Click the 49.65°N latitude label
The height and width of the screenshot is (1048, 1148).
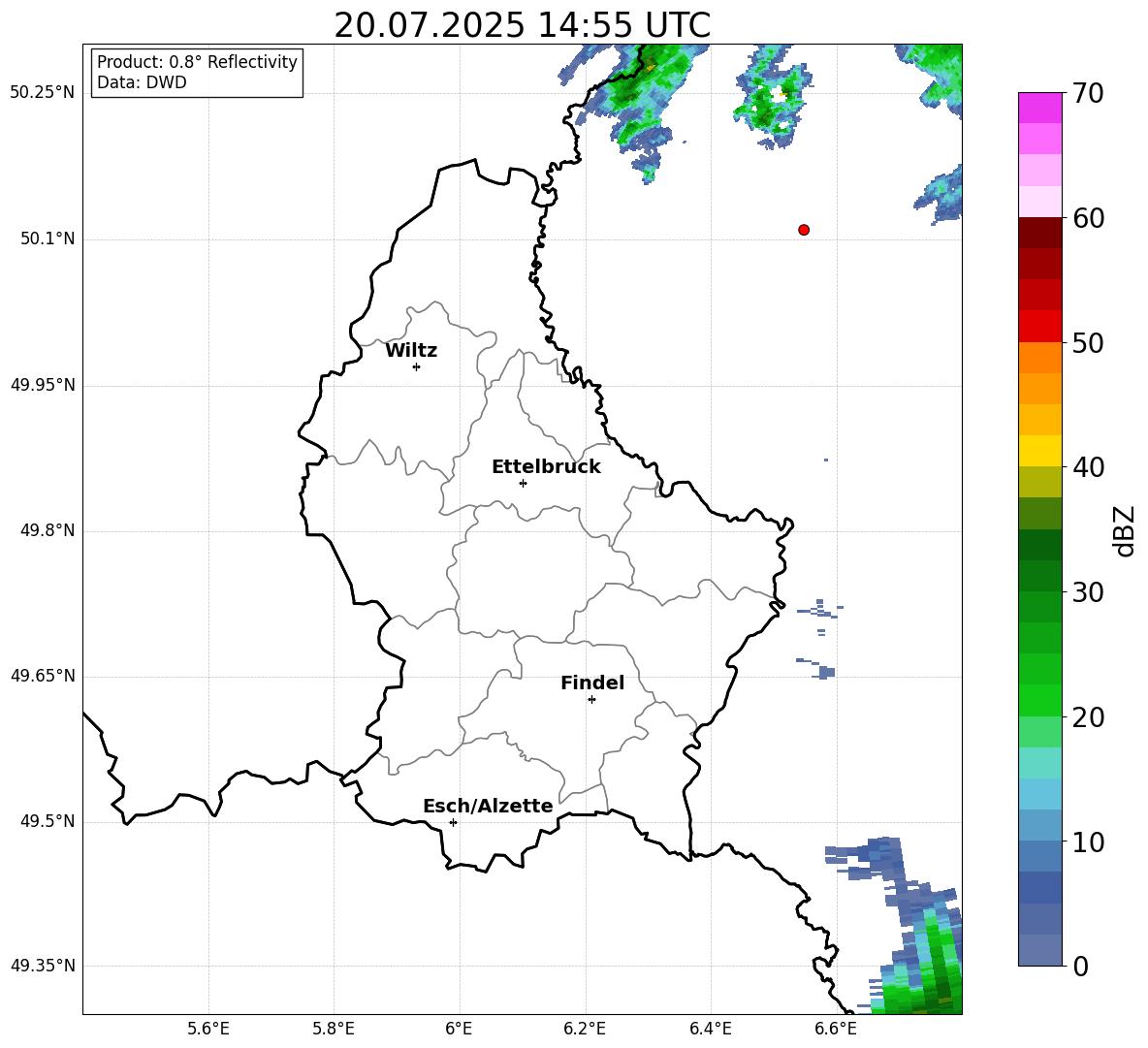43,676
